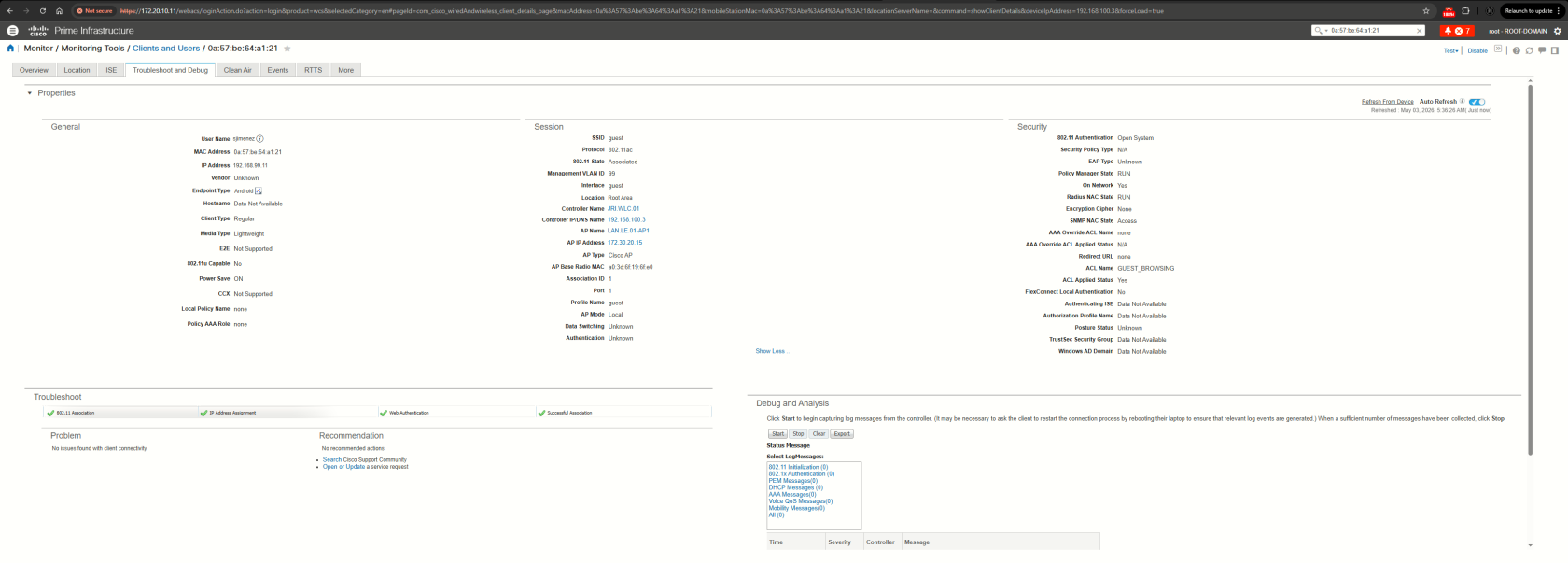
Task: Select AAA Messages log entry
Action: point(792,495)
